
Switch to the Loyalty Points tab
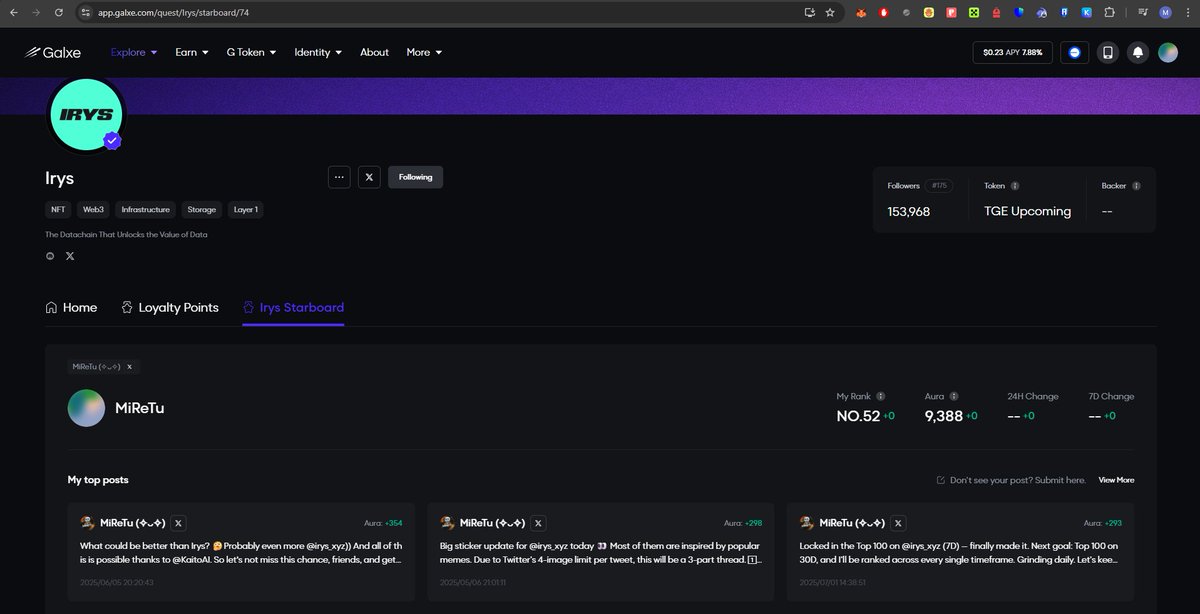click(170, 307)
